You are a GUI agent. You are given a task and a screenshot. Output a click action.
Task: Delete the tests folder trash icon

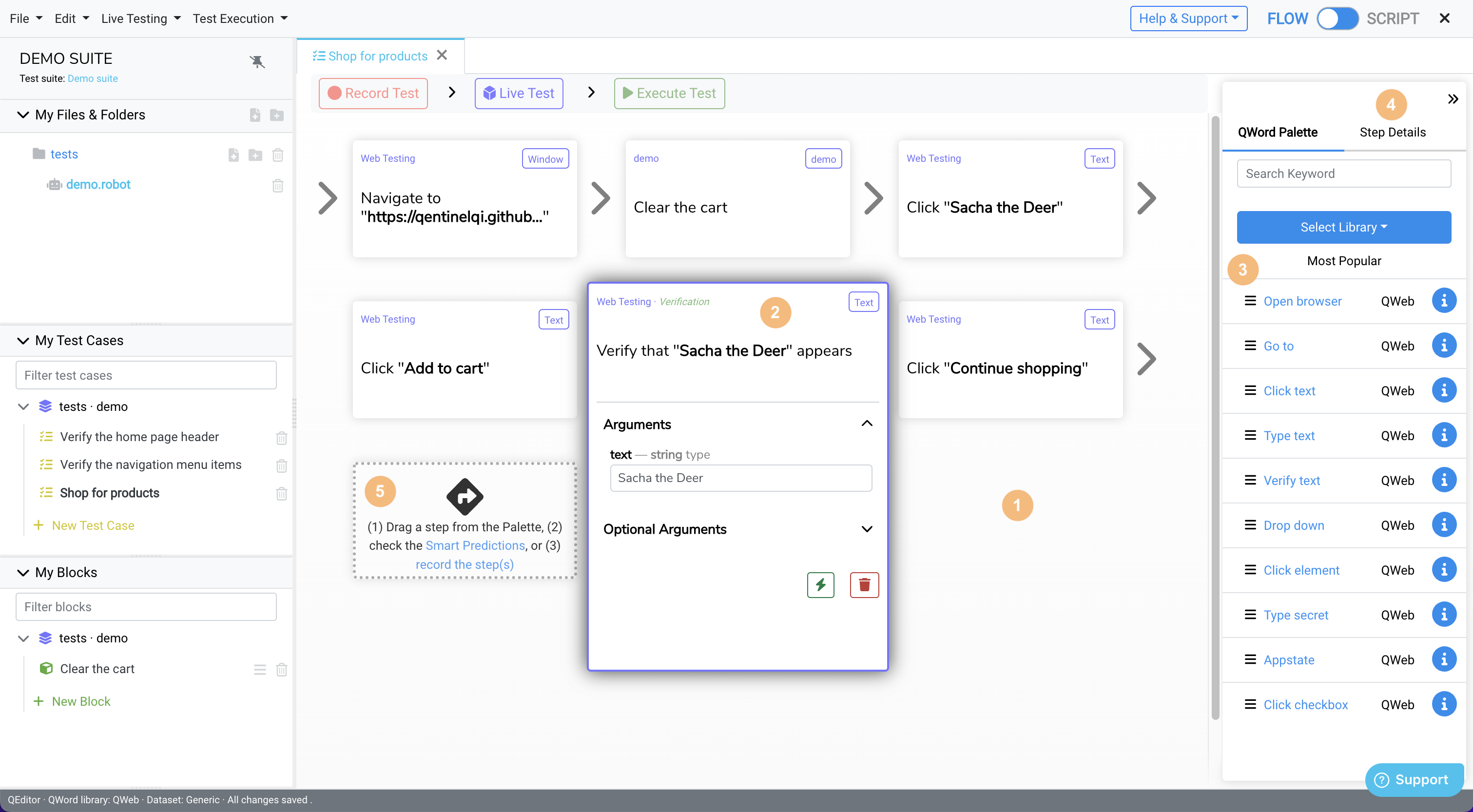[278, 155]
